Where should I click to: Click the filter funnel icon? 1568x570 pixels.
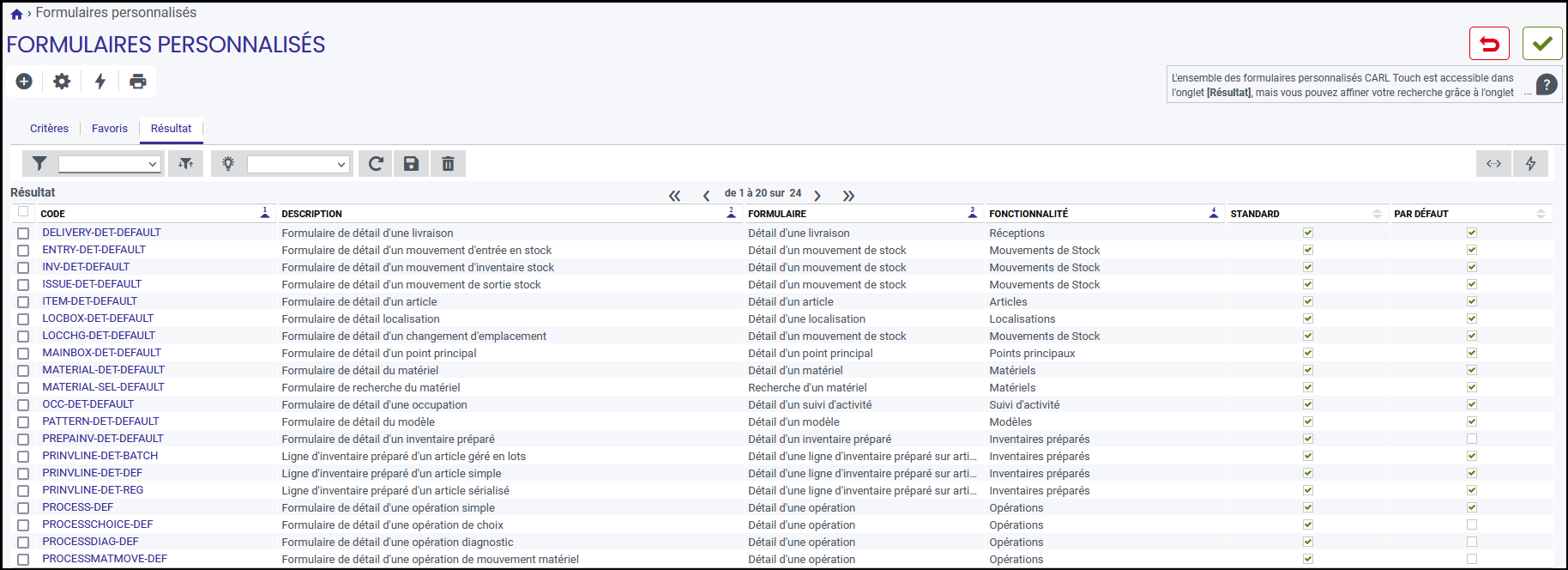click(39, 163)
